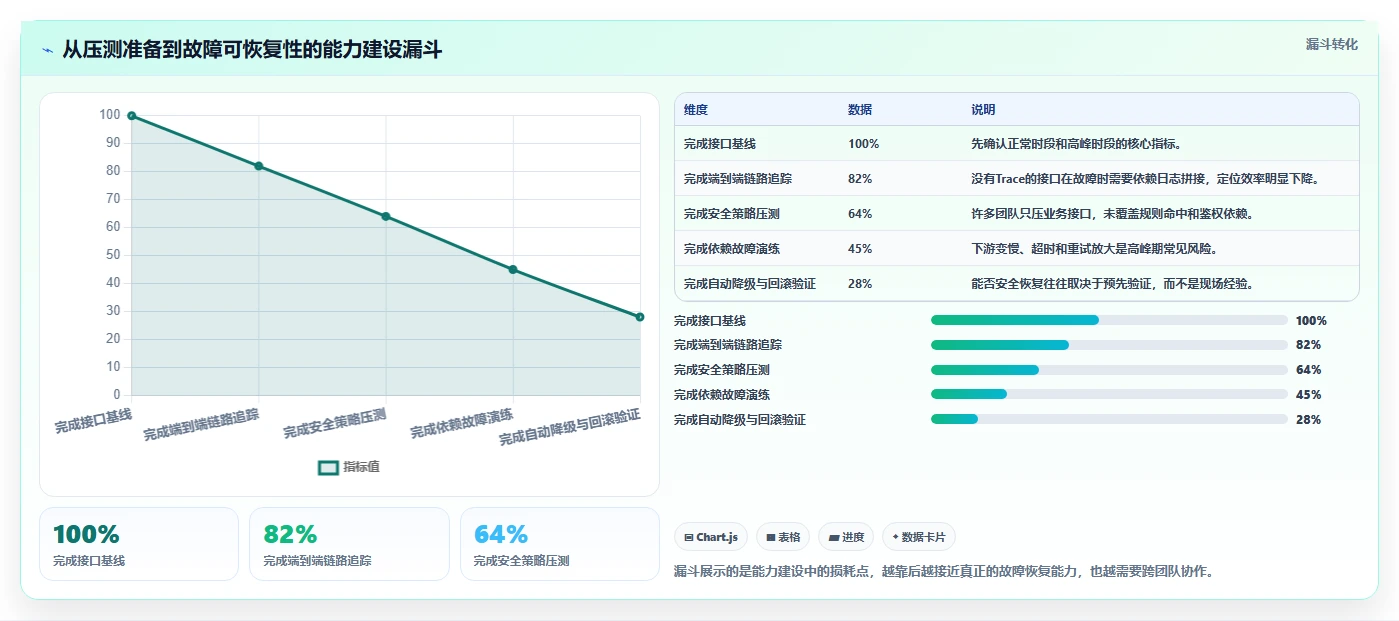Click the description about Trace 日志拼接
The width and height of the screenshot is (1399, 621).
point(1148,179)
